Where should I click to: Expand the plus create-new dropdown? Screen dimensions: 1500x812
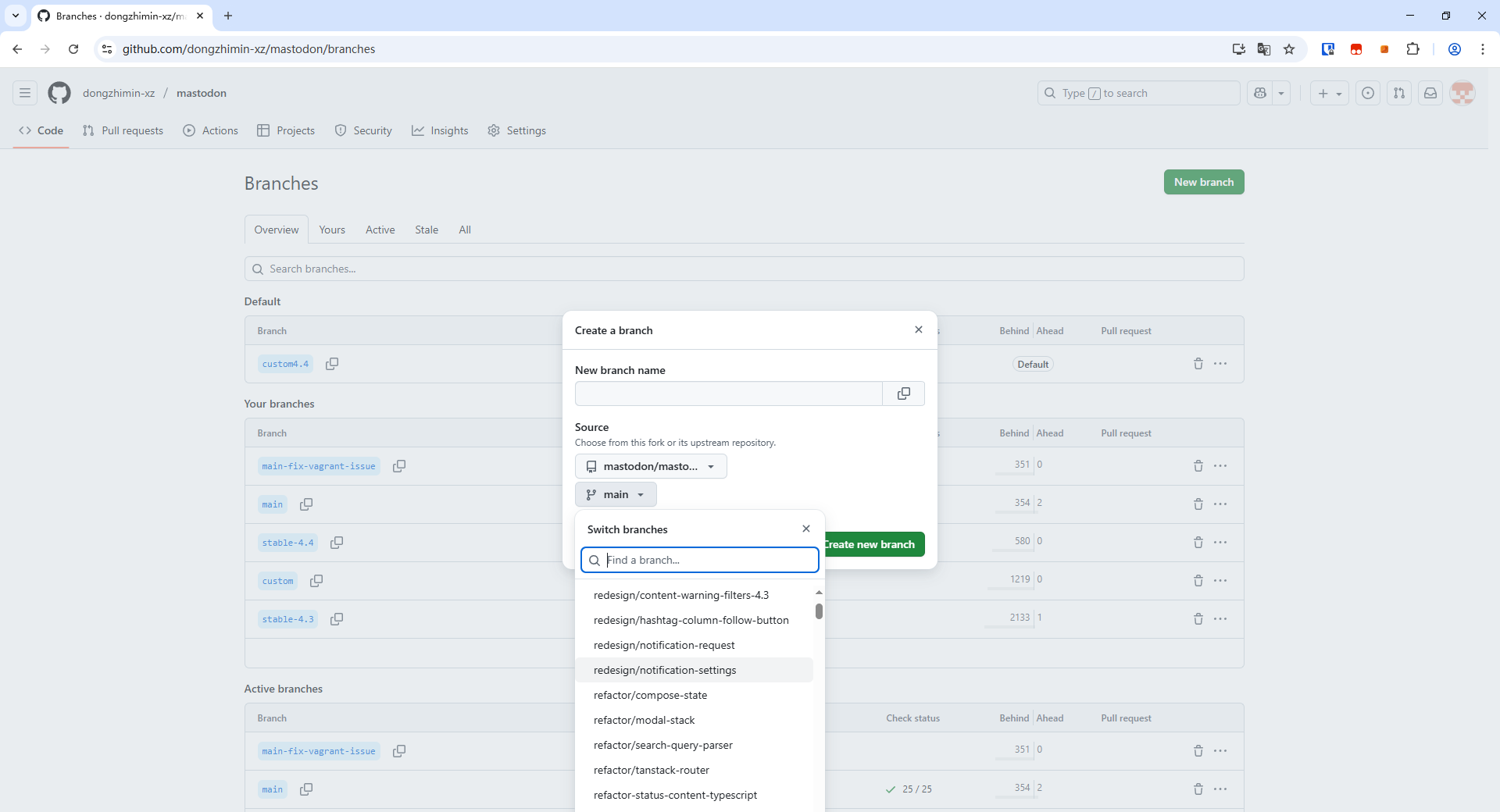pos(1329,93)
